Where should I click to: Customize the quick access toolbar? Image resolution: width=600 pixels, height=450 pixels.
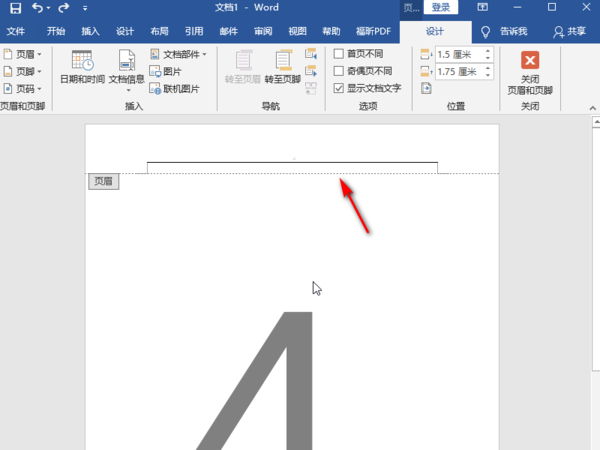[85, 8]
